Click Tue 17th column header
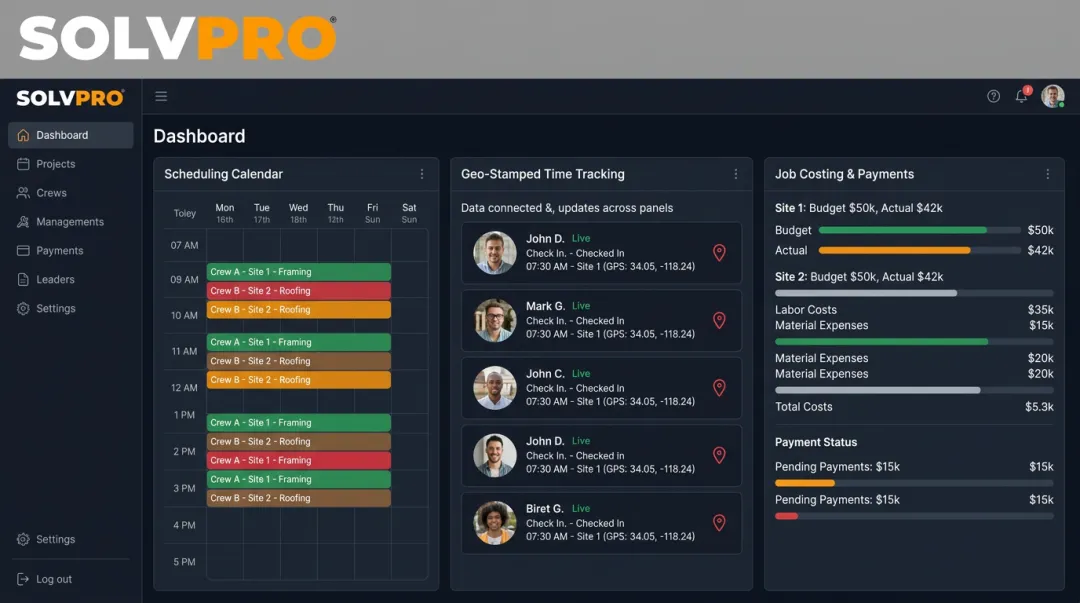Image resolution: width=1080 pixels, height=603 pixels. [262, 213]
